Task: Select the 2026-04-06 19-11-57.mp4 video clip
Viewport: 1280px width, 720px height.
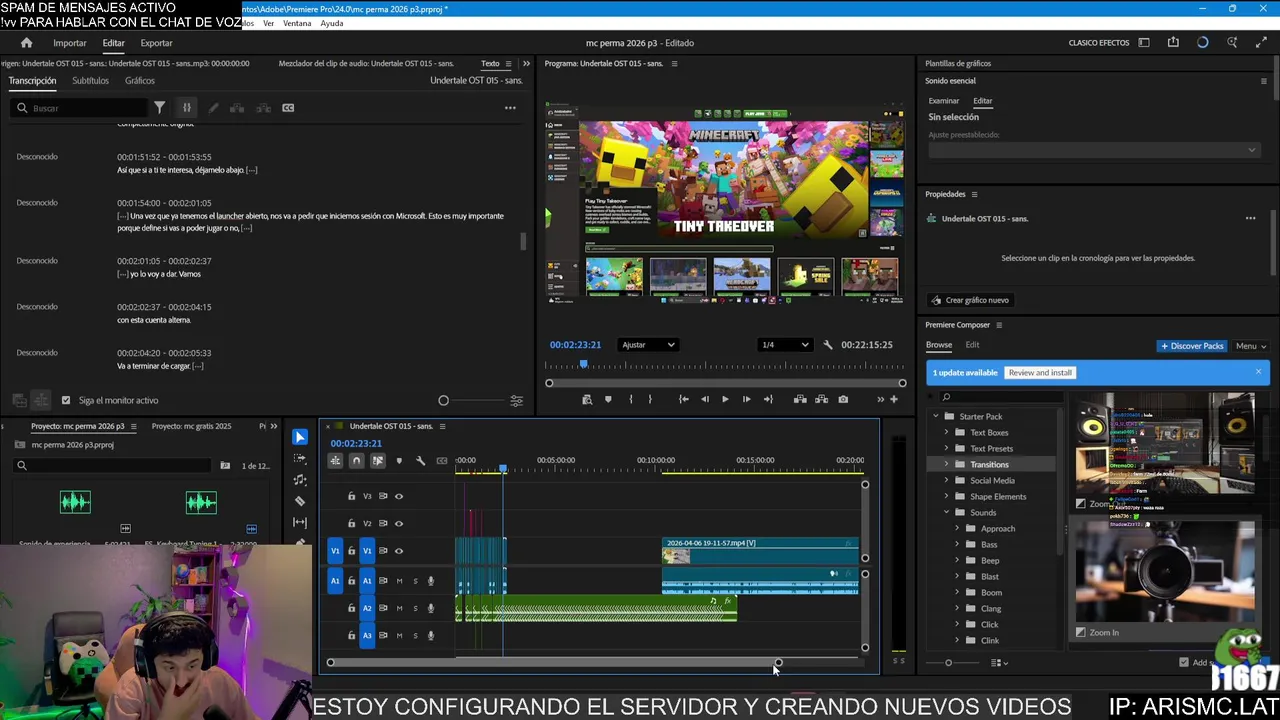Action: 760,551
